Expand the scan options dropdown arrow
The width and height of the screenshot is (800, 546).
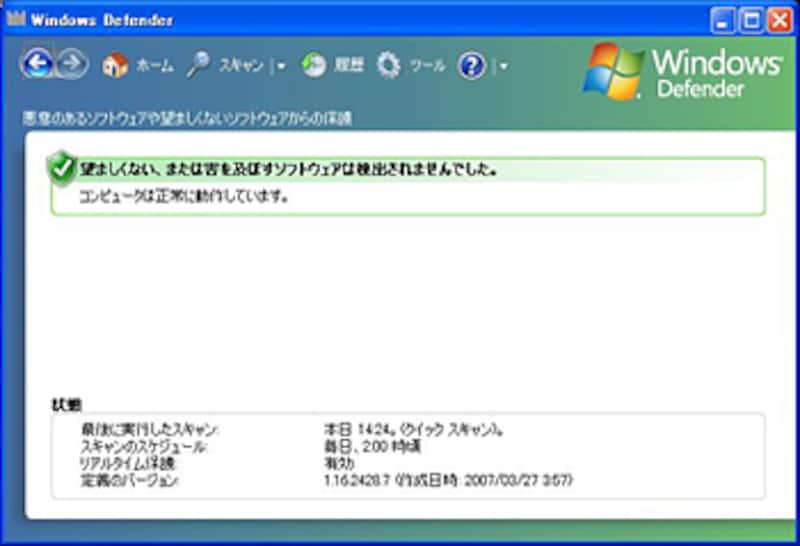point(281,66)
